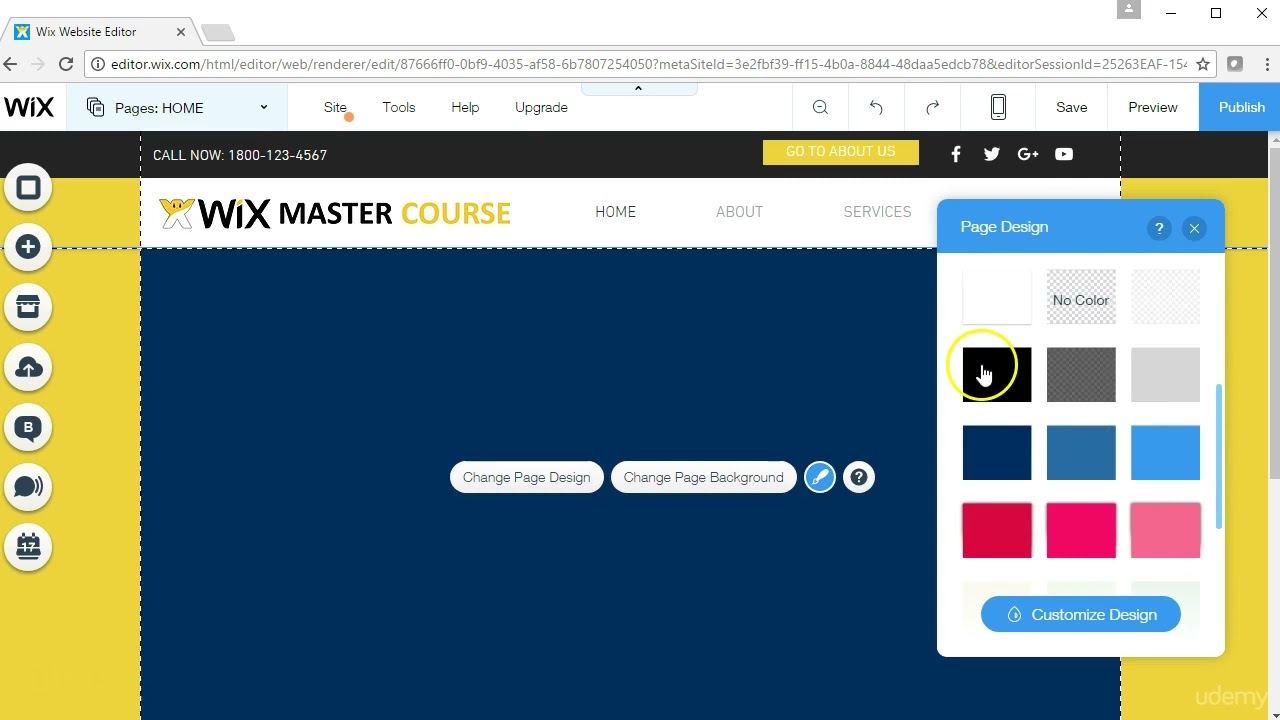Choose the dark gray swatch
This screenshot has width=1280, height=720.
click(x=1081, y=375)
